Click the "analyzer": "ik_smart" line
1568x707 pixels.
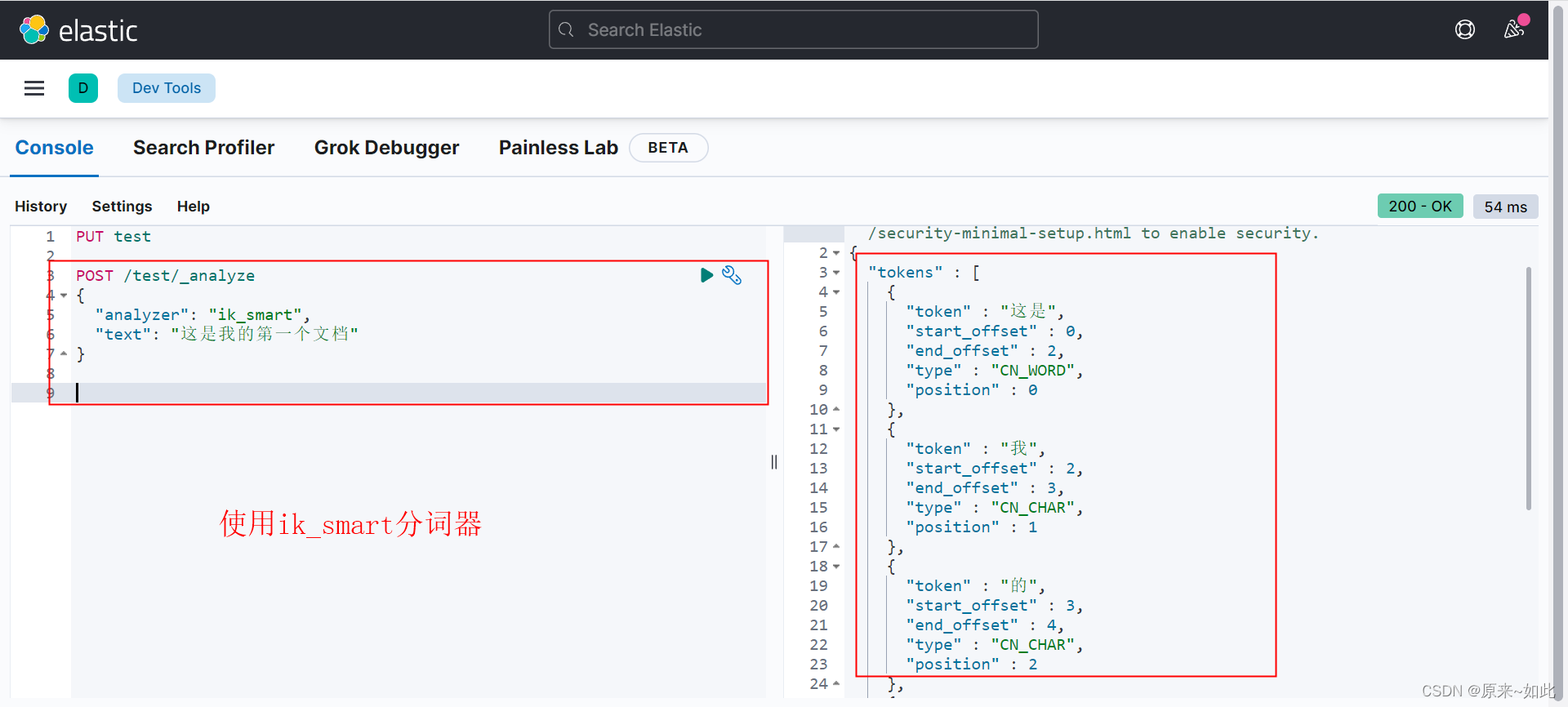pos(203,315)
